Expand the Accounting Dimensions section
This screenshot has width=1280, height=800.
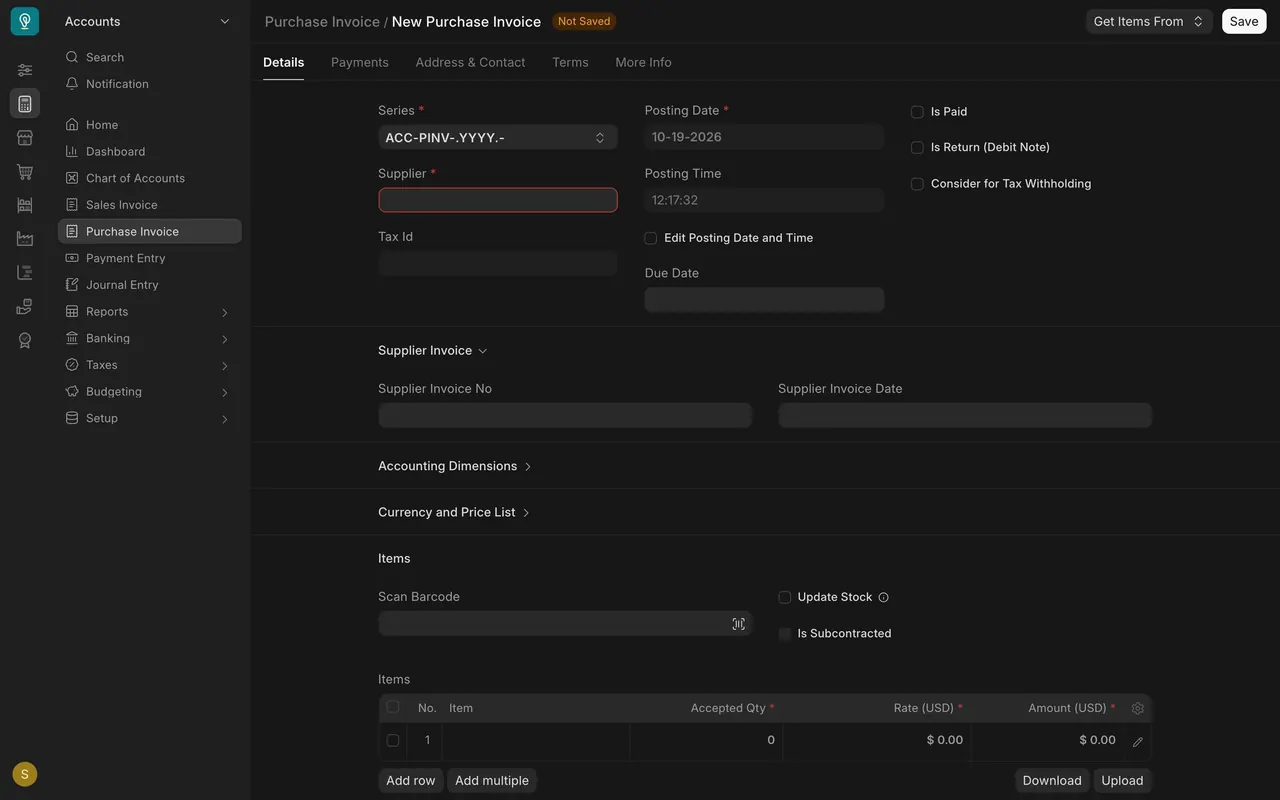coord(455,466)
